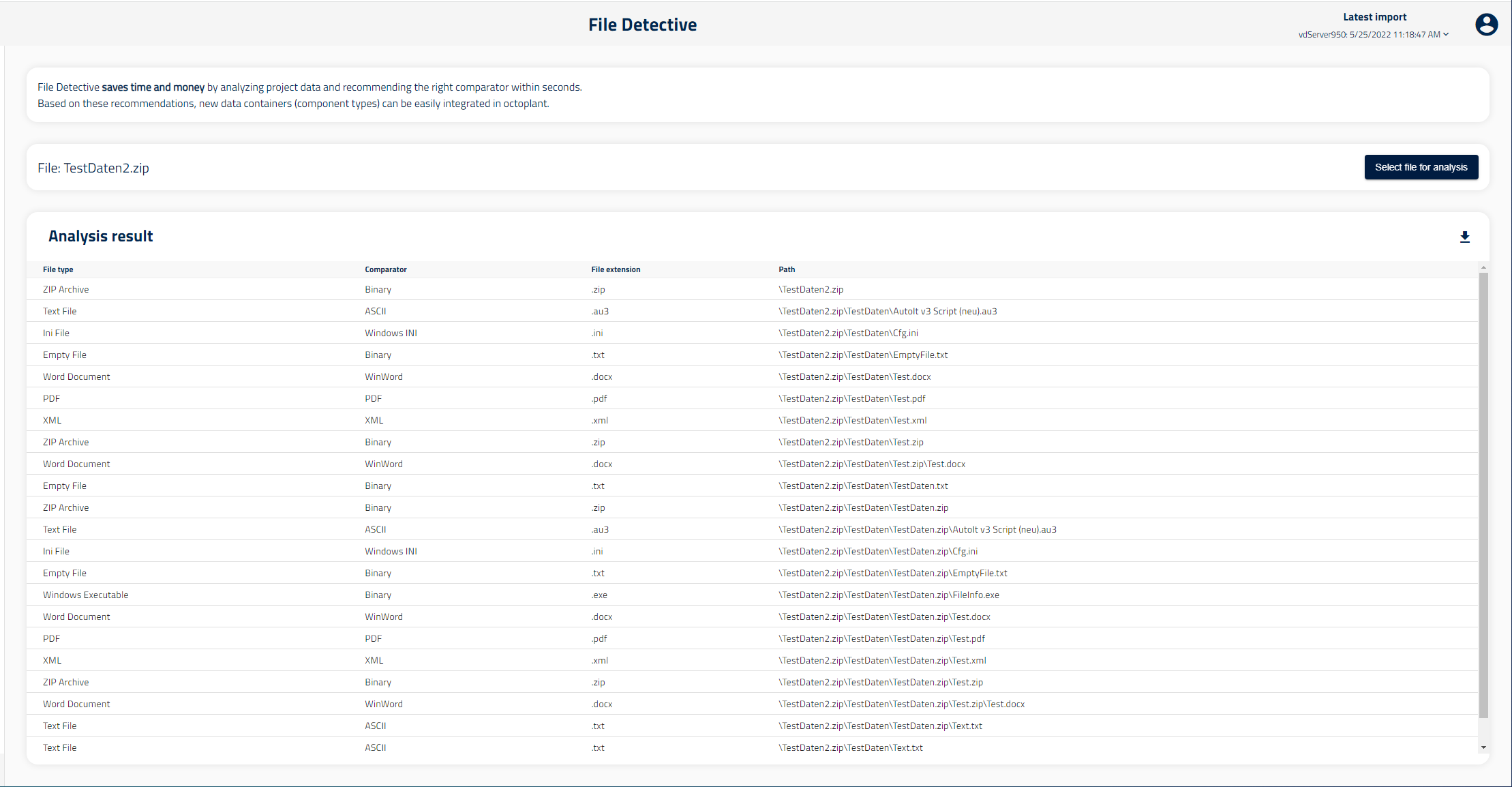Sort the table by File type

coord(58,269)
